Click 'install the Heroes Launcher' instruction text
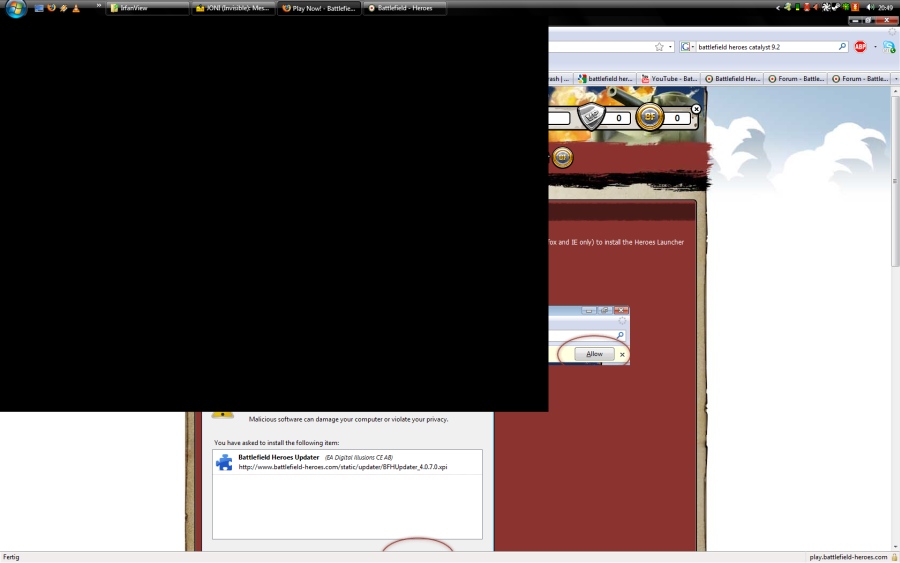 click(643, 242)
